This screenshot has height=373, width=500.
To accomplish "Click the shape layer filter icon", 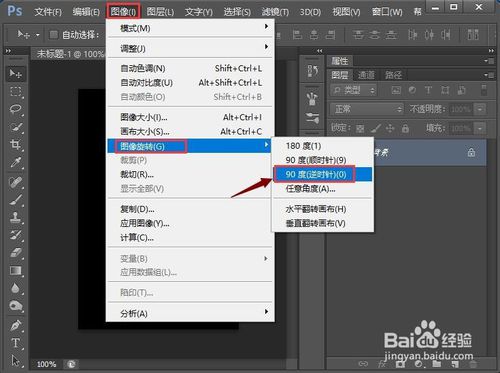I will (x=445, y=90).
